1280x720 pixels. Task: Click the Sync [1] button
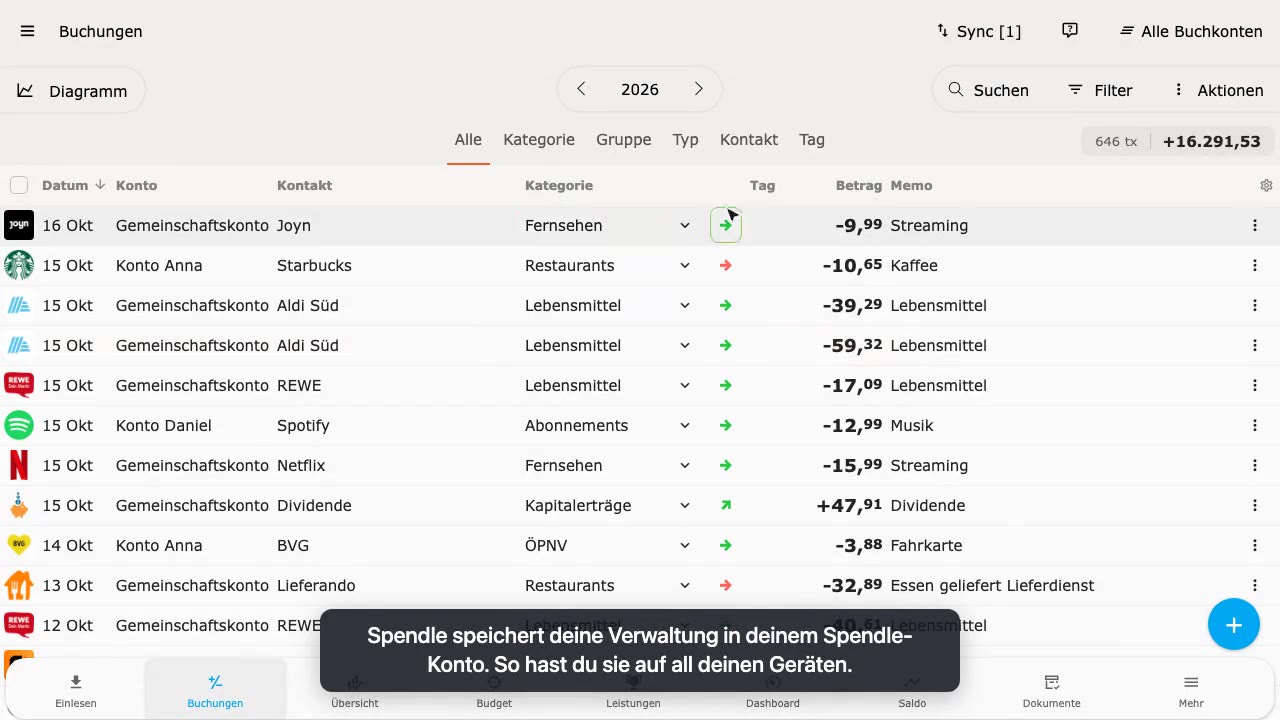(x=979, y=31)
